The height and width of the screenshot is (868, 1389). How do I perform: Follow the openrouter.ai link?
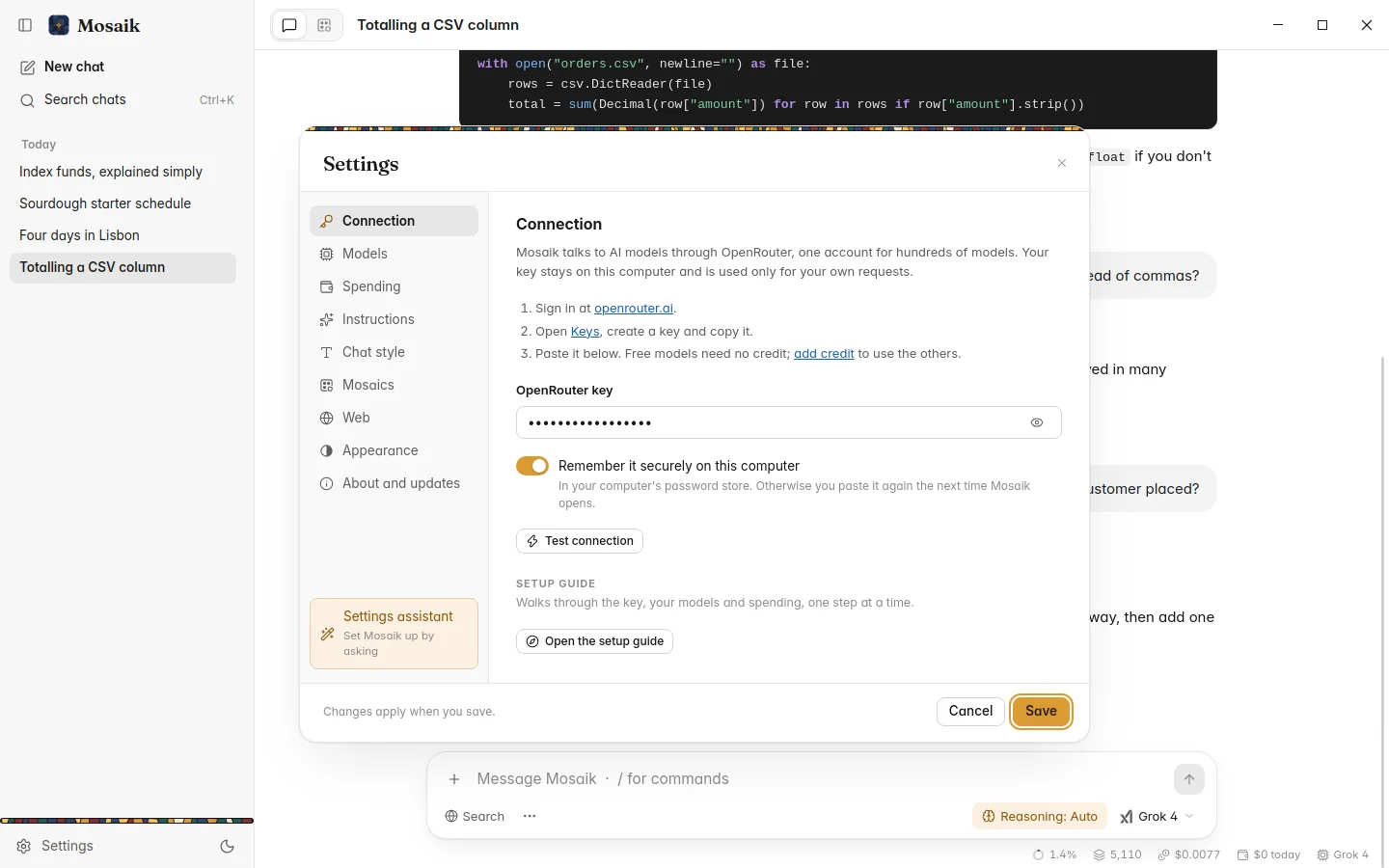[x=634, y=309]
